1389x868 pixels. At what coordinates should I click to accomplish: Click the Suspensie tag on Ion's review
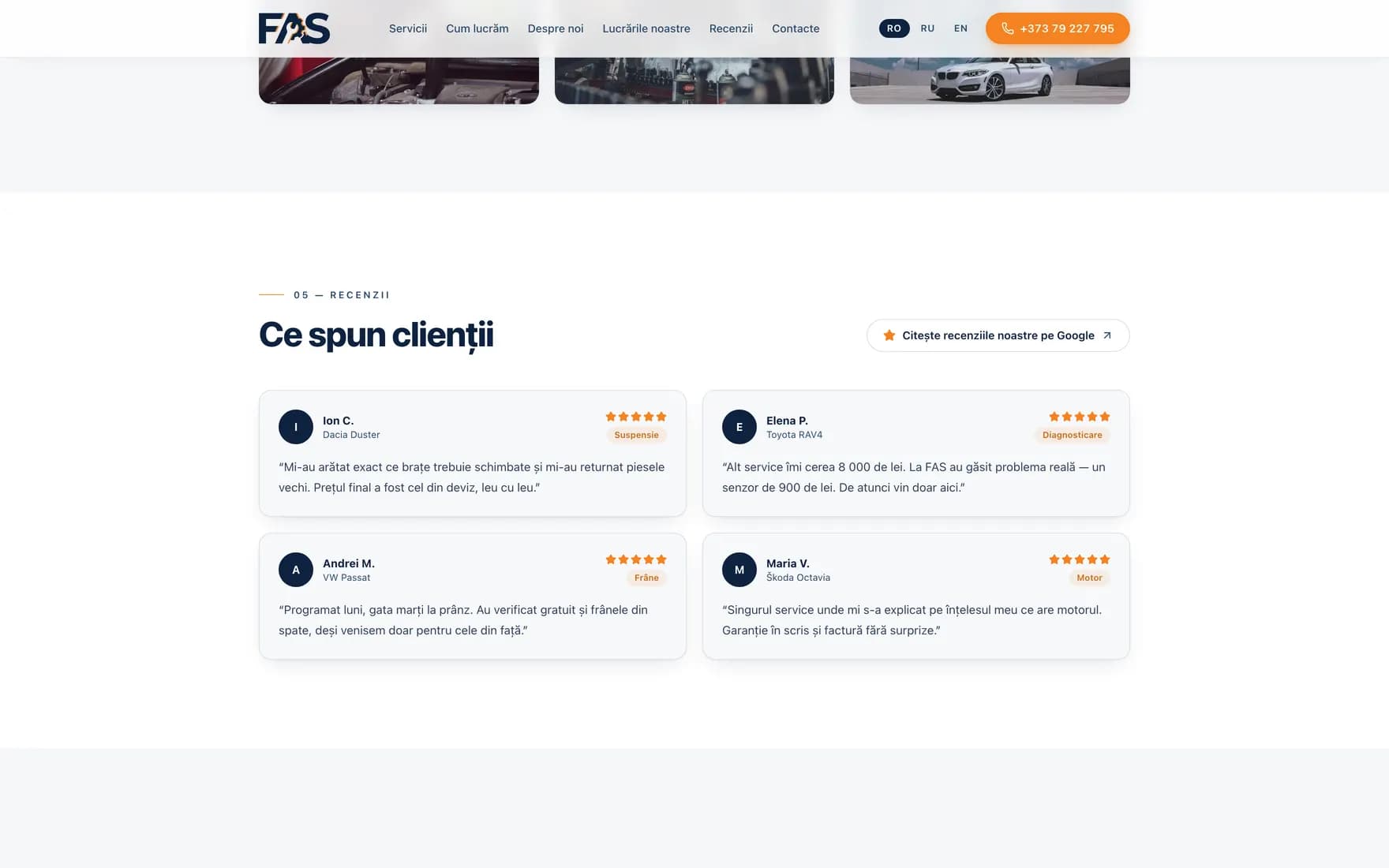[636, 435]
